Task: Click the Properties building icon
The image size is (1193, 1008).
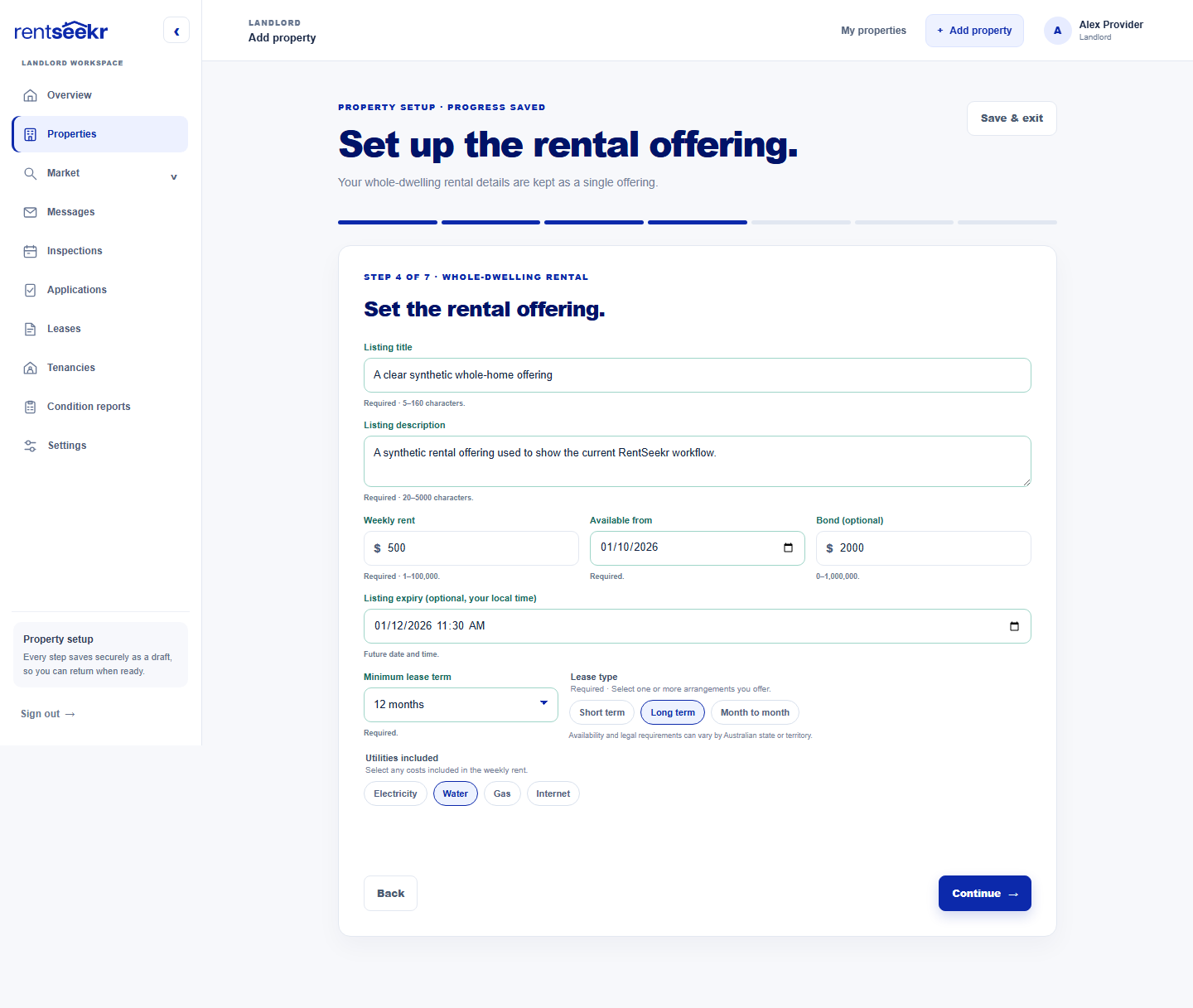Action: (x=31, y=134)
